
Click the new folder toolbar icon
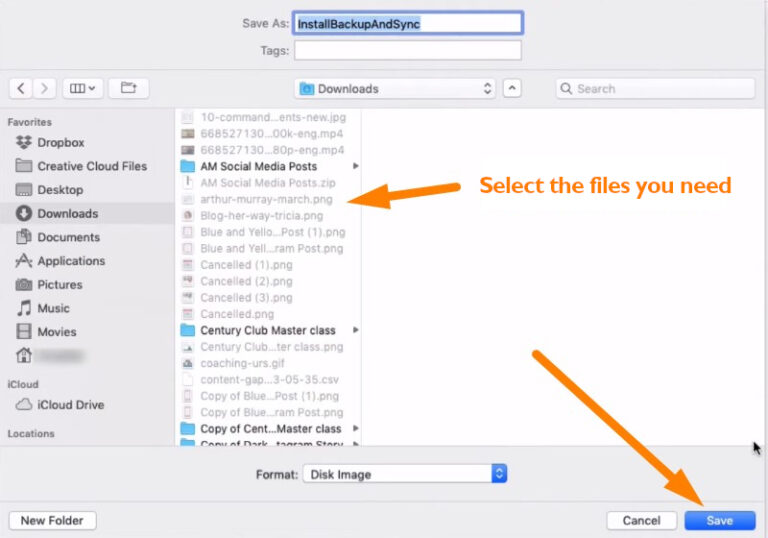pos(128,88)
